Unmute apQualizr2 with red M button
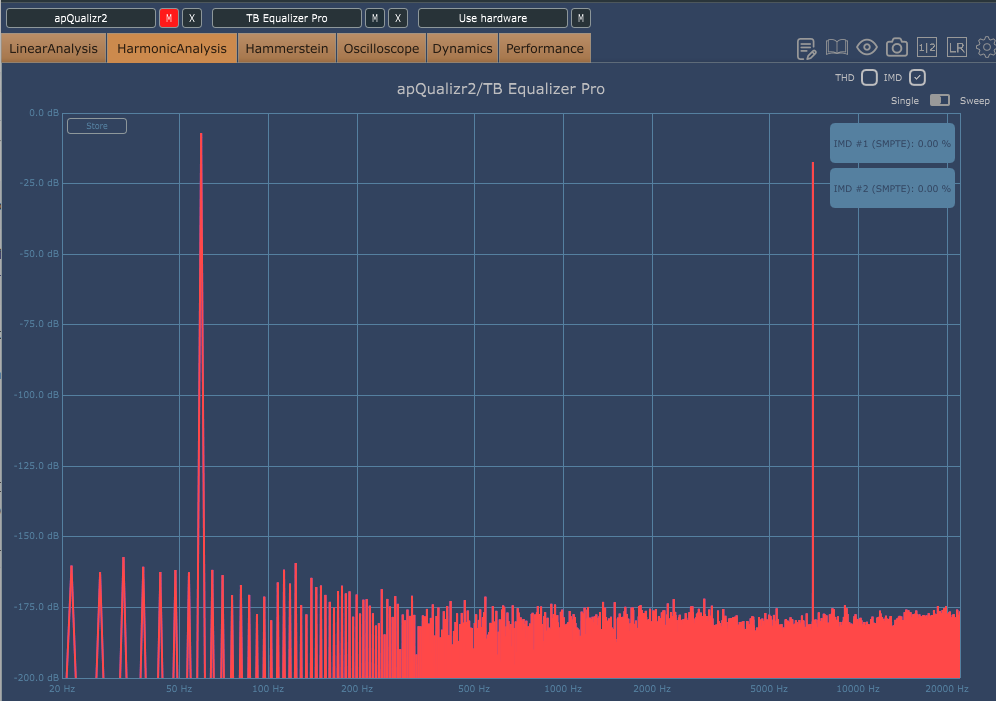Image resolution: width=996 pixels, height=701 pixels. point(169,18)
